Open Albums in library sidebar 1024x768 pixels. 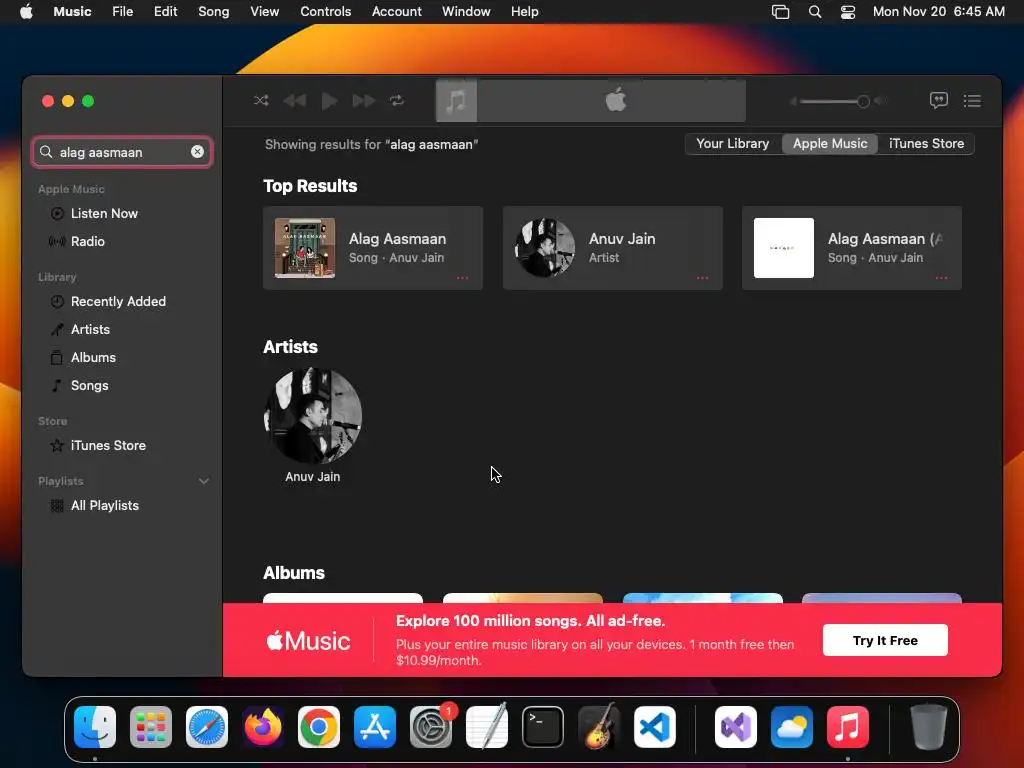[x=93, y=358]
